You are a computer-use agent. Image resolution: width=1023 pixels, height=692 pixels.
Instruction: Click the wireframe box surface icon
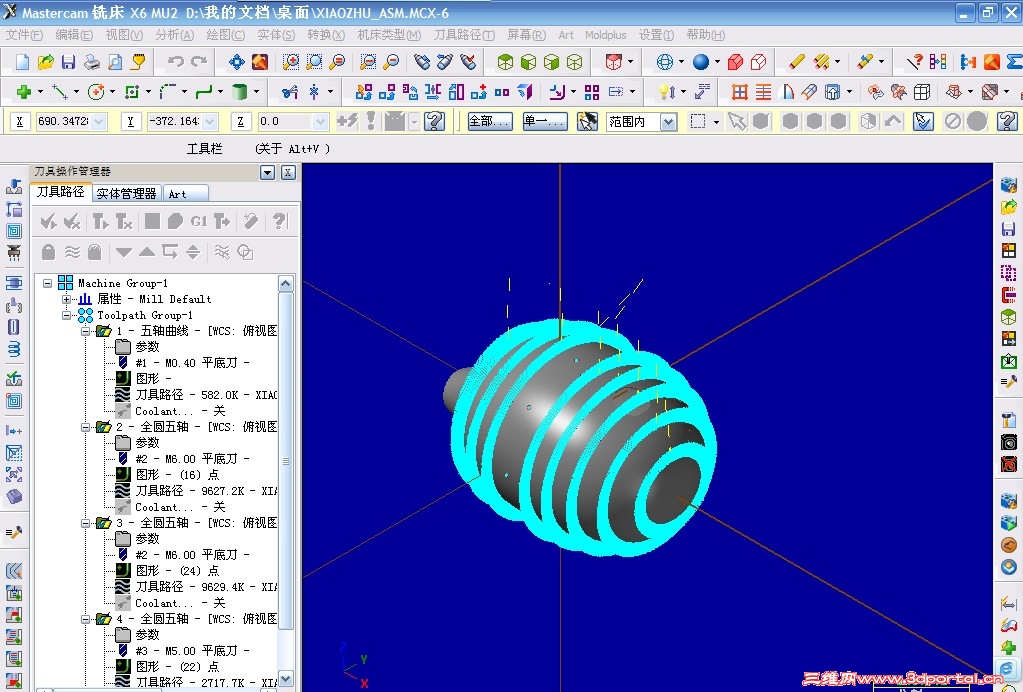point(922,92)
